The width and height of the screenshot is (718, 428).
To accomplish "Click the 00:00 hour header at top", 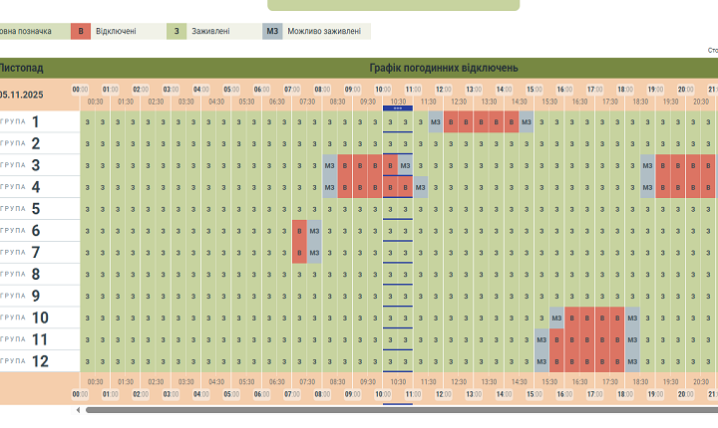I will (81, 89).
